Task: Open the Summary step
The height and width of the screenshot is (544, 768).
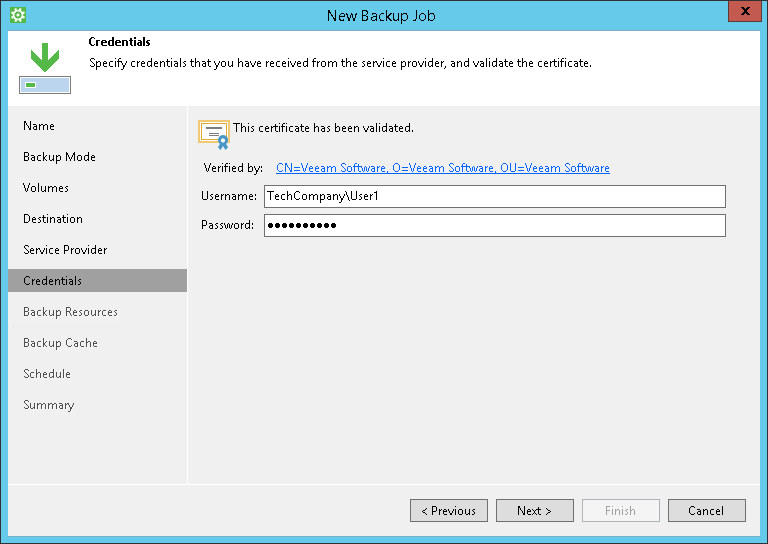Action: [x=48, y=405]
